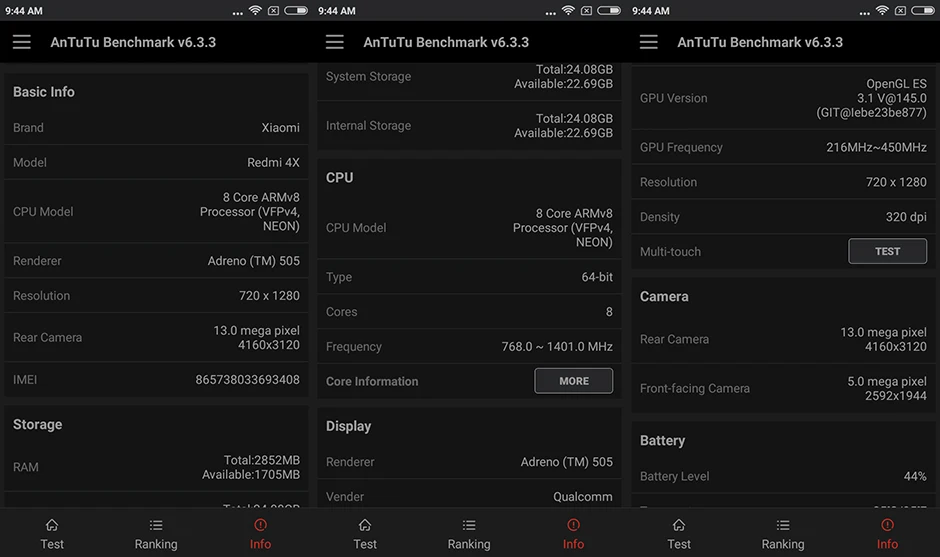
Task: Select Density value 320 dpi
Action: pyautogui.click(x=906, y=217)
